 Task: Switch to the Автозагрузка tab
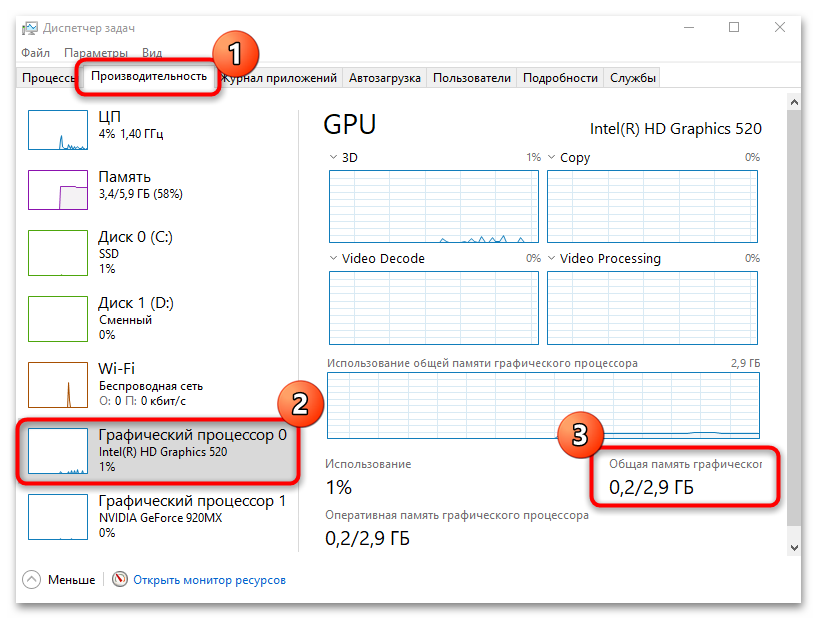385,78
